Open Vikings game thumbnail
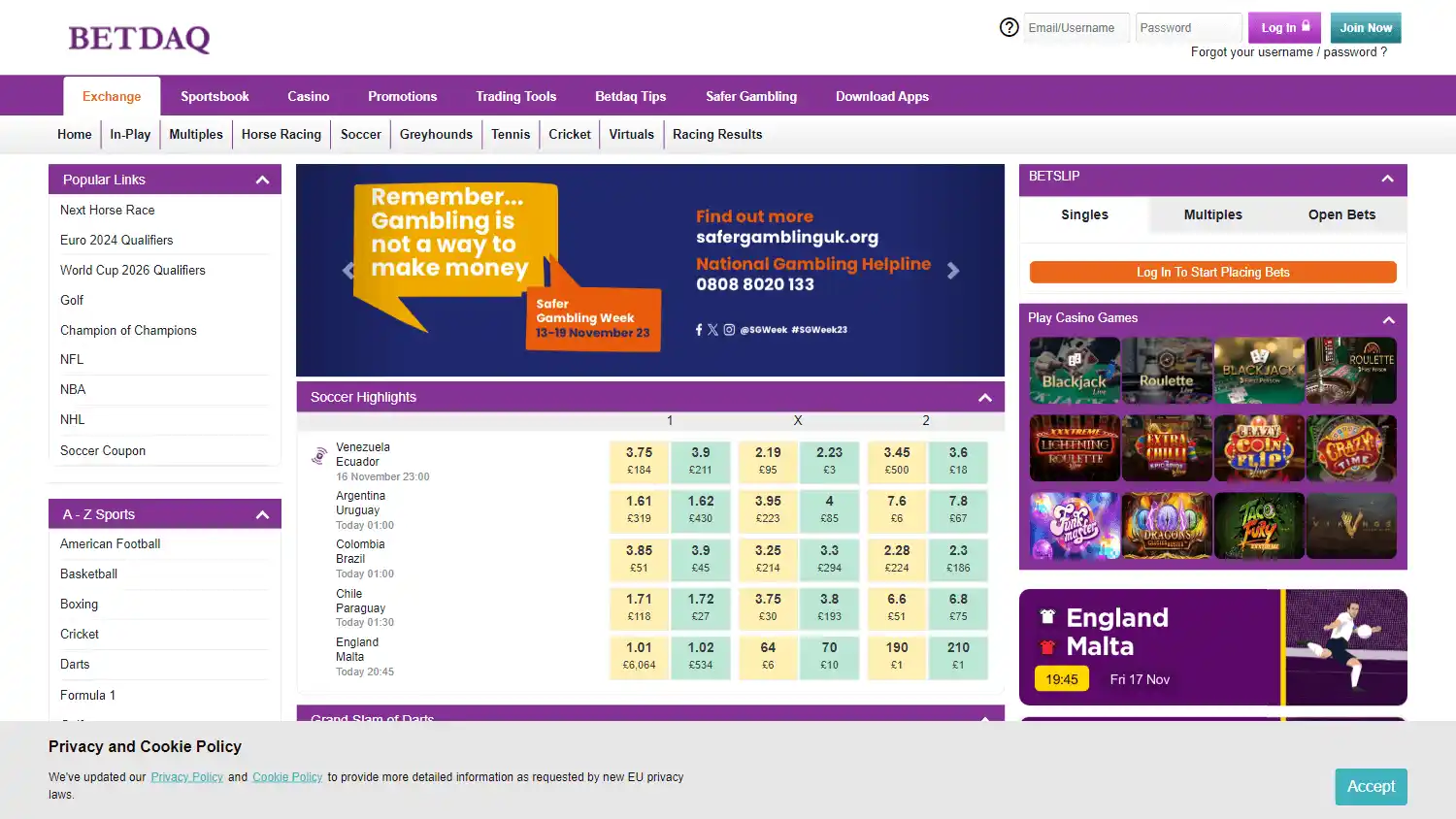1456x819 pixels. tap(1351, 525)
